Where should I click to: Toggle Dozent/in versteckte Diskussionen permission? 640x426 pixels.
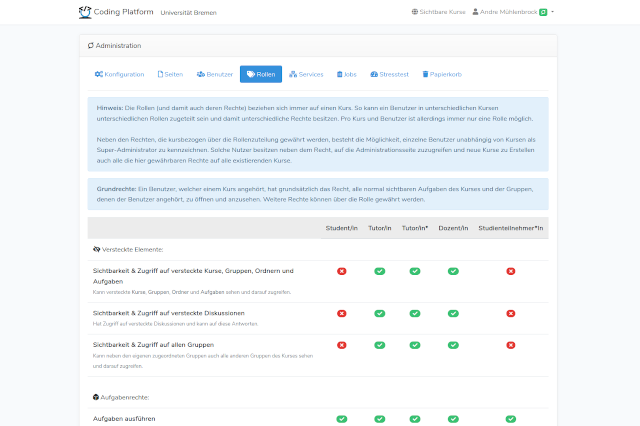click(453, 313)
